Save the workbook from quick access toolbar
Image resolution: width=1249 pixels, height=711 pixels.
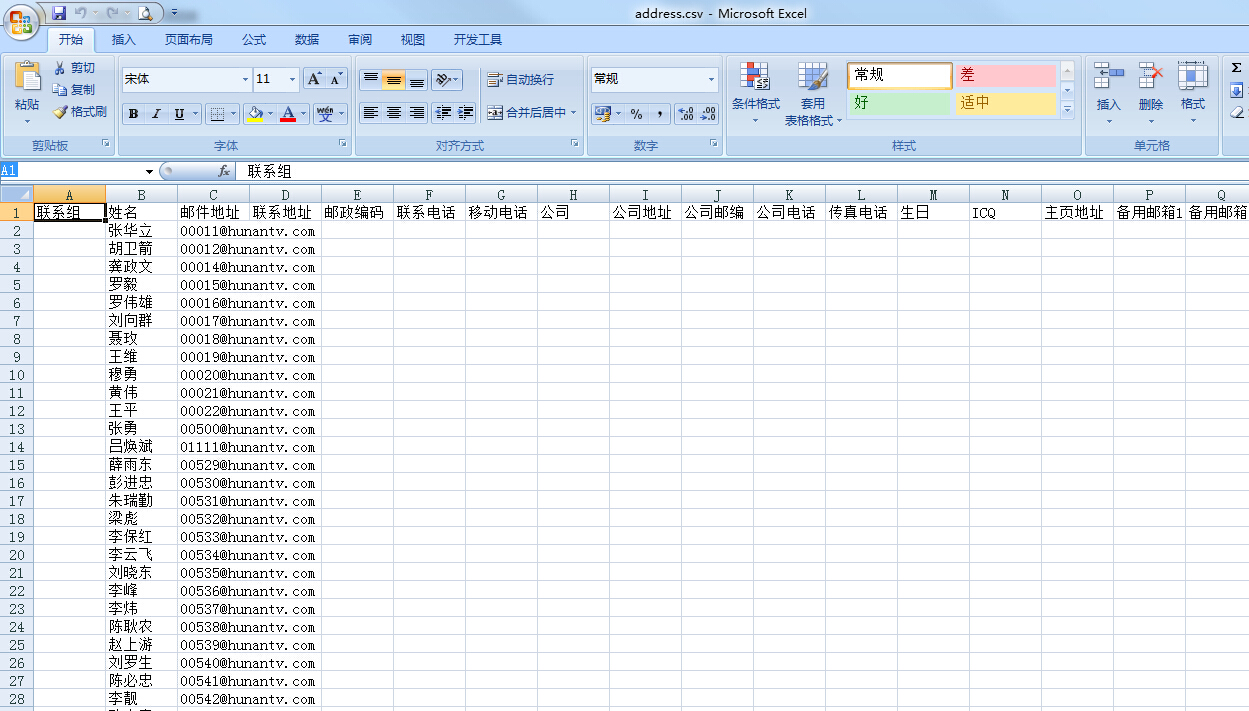59,13
